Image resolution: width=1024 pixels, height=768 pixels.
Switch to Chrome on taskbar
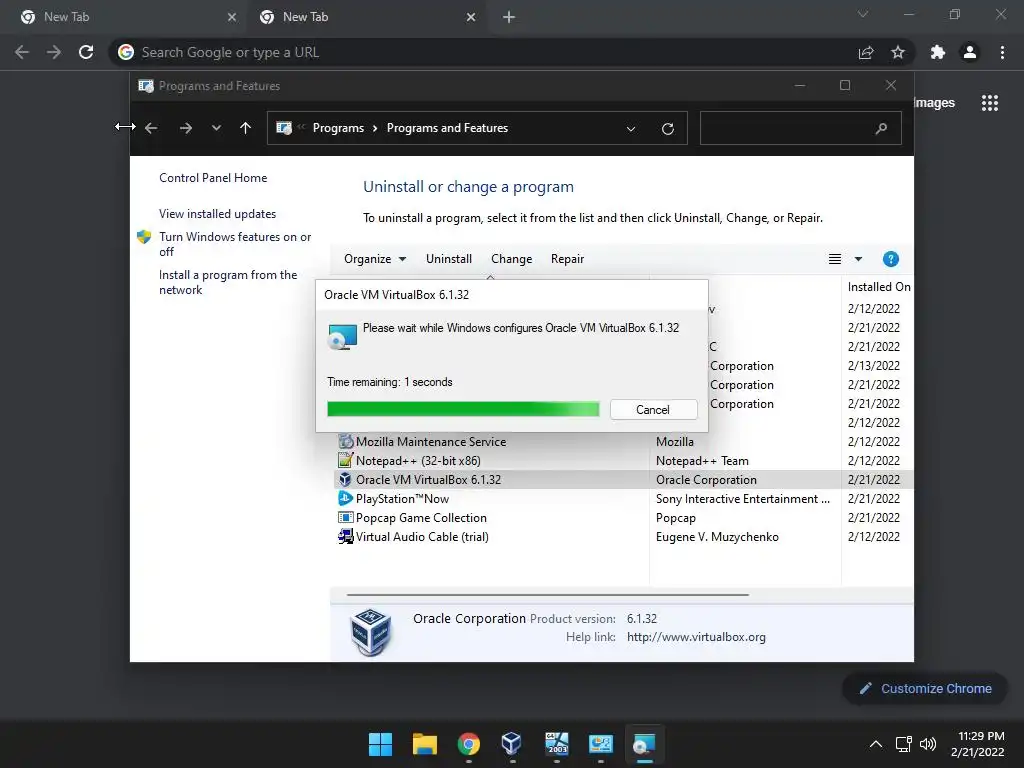(x=468, y=744)
